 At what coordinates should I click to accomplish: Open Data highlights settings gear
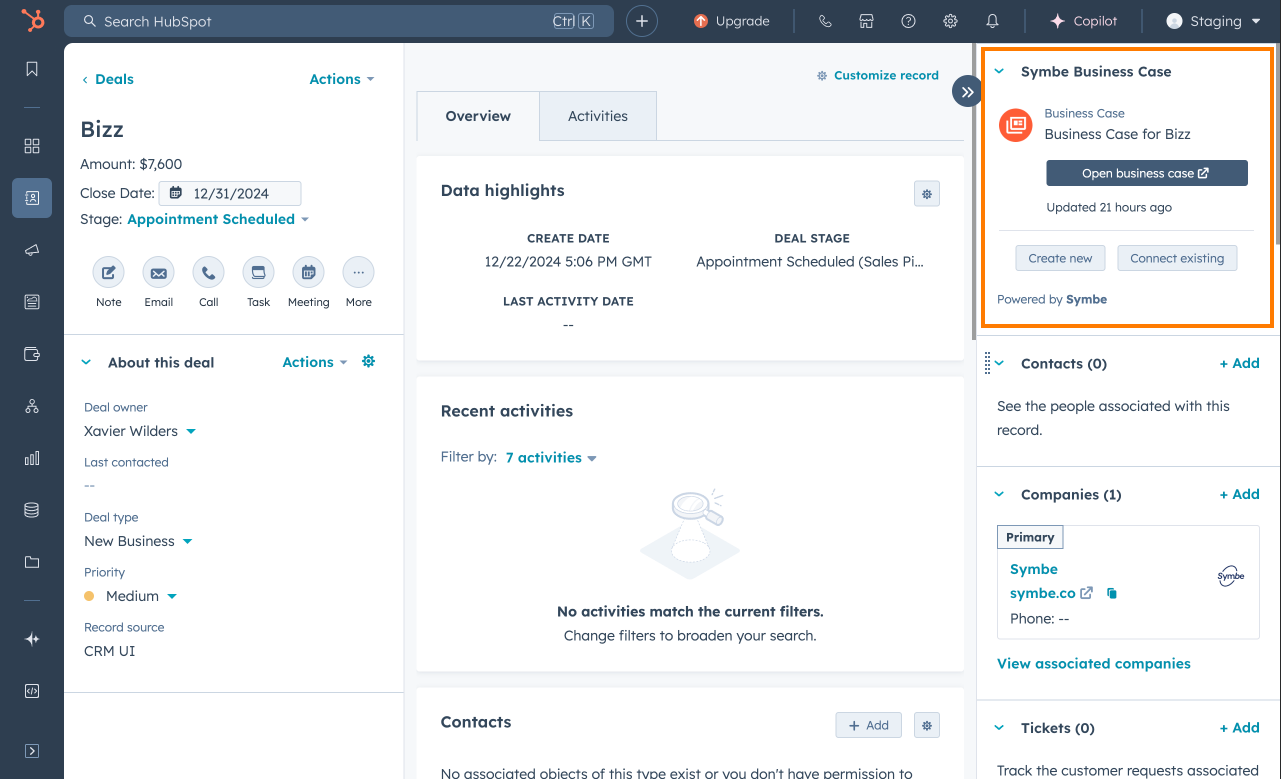(927, 194)
